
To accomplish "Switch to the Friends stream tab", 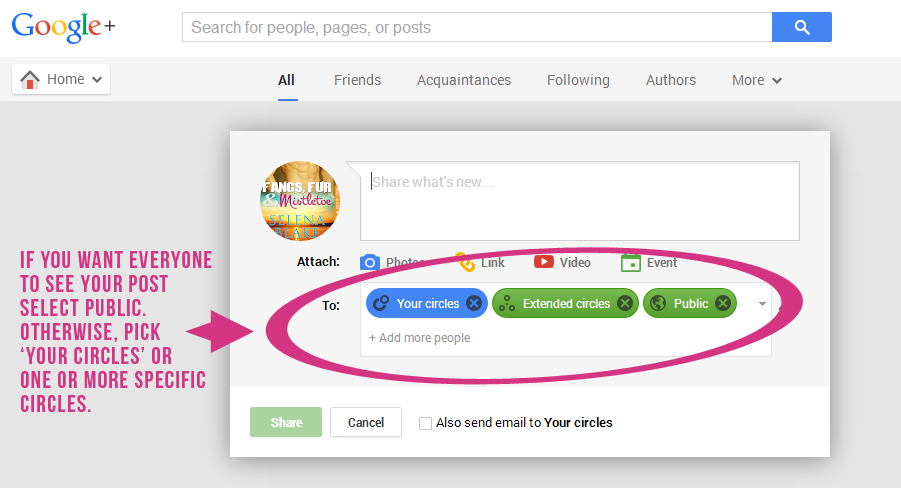I will [357, 80].
